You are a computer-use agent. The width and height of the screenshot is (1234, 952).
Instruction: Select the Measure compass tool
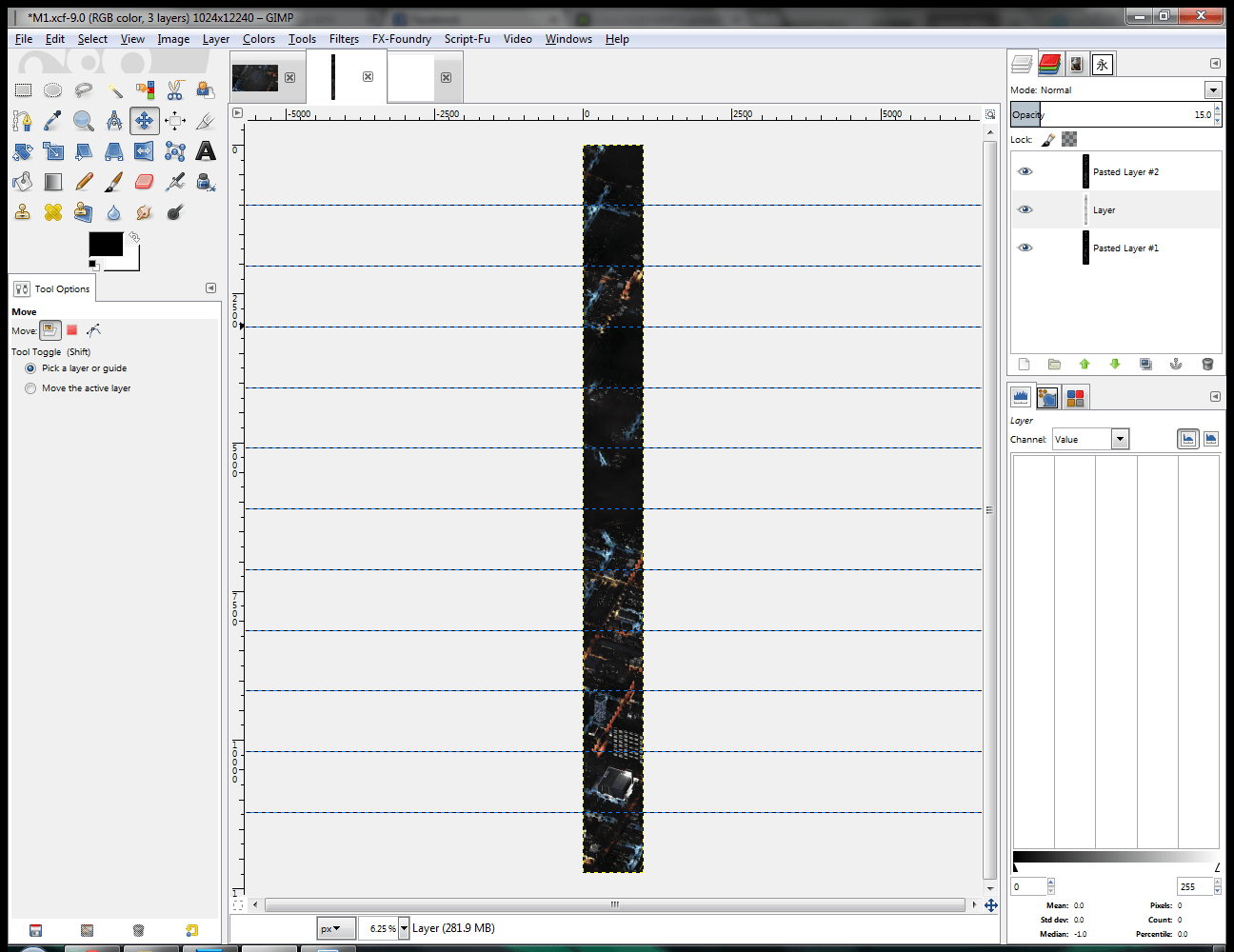point(114,121)
